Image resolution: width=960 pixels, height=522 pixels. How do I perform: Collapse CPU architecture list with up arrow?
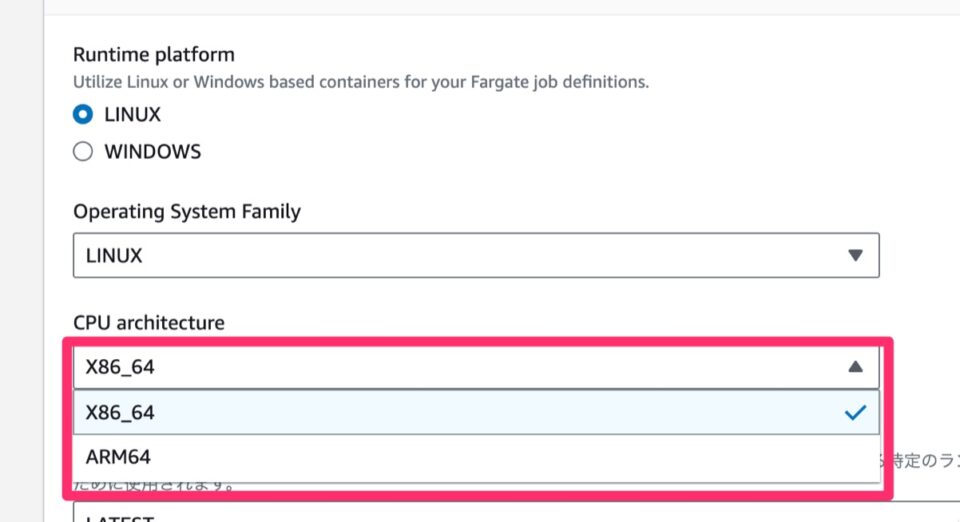(x=854, y=367)
